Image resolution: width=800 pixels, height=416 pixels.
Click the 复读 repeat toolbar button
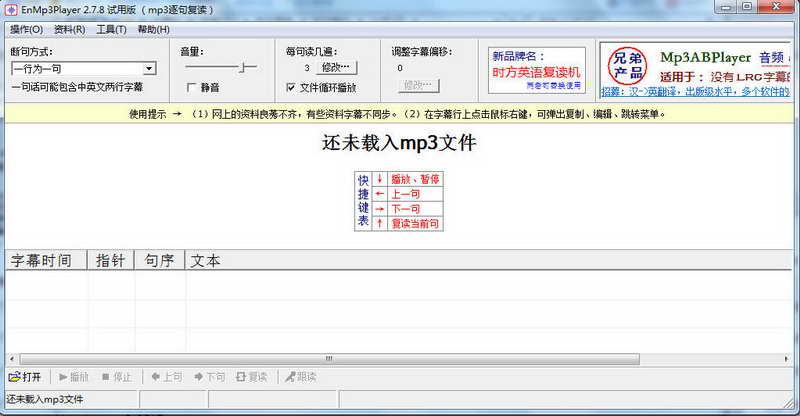252,377
